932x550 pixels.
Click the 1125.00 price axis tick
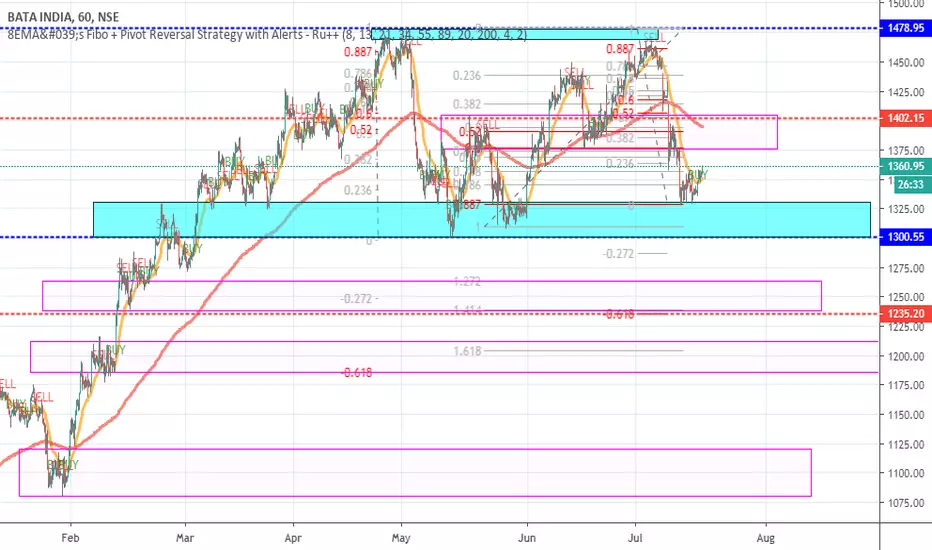(906, 444)
